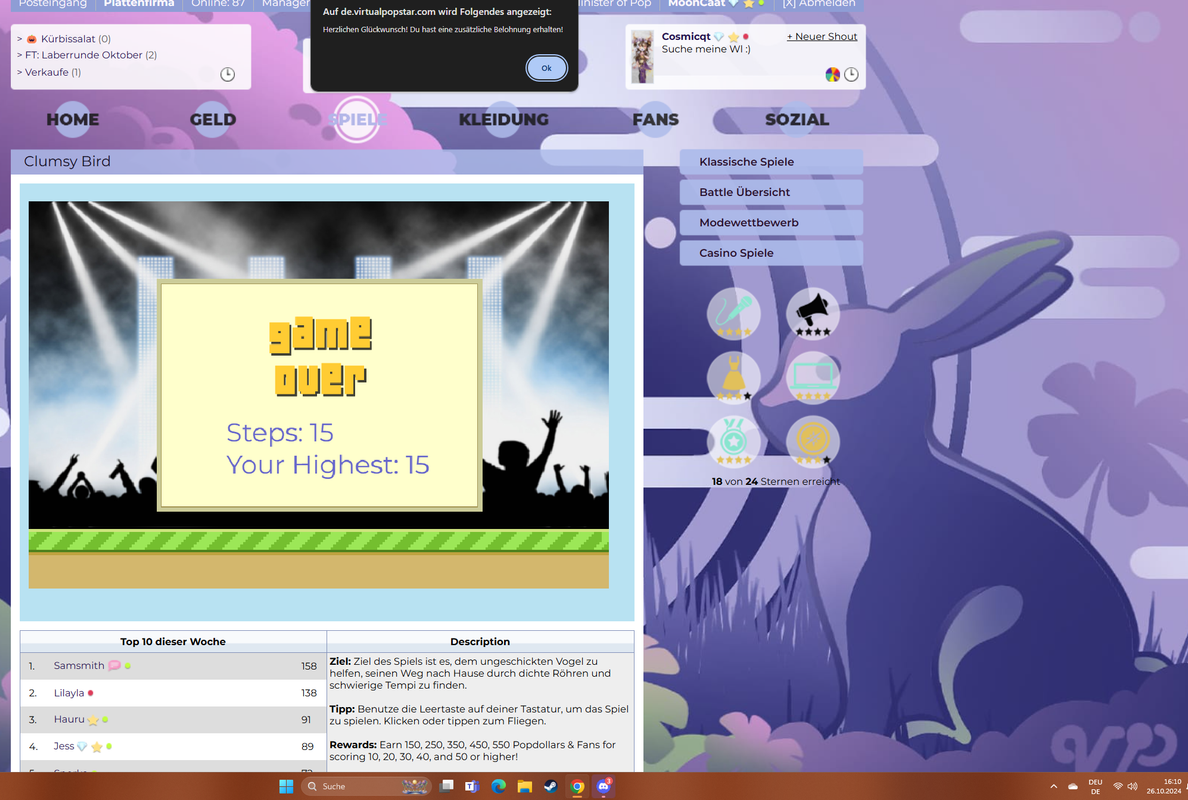This screenshot has width=1188, height=800.
Task: Open File Explorer from taskbar
Action: (x=524, y=786)
